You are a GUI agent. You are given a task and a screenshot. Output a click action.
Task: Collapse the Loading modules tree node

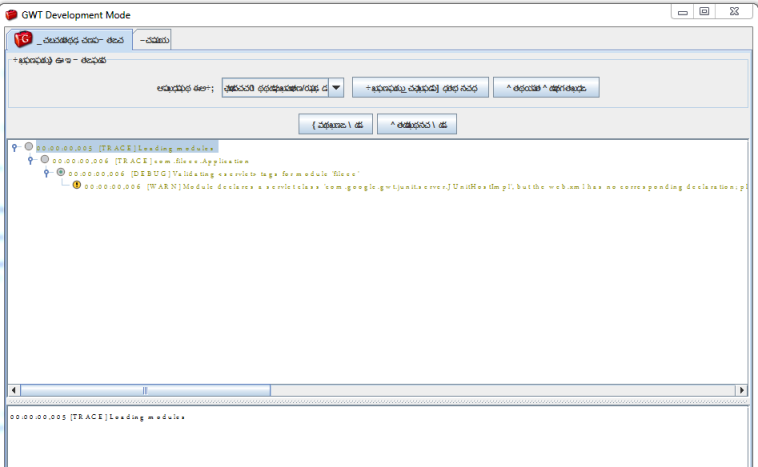pos(14,147)
